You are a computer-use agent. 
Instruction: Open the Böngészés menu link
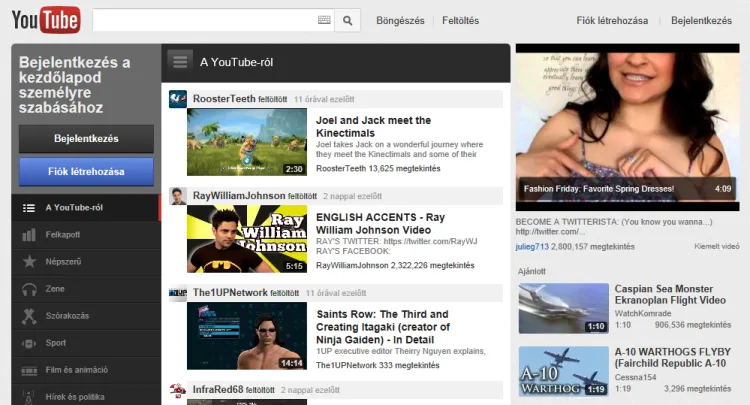pyautogui.click(x=400, y=20)
